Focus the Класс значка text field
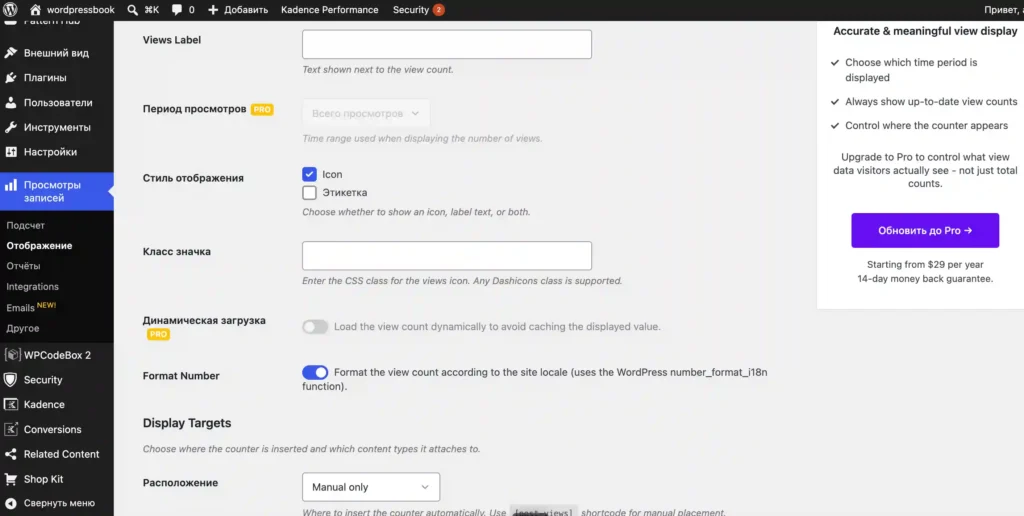Image resolution: width=1024 pixels, height=516 pixels. (447, 255)
